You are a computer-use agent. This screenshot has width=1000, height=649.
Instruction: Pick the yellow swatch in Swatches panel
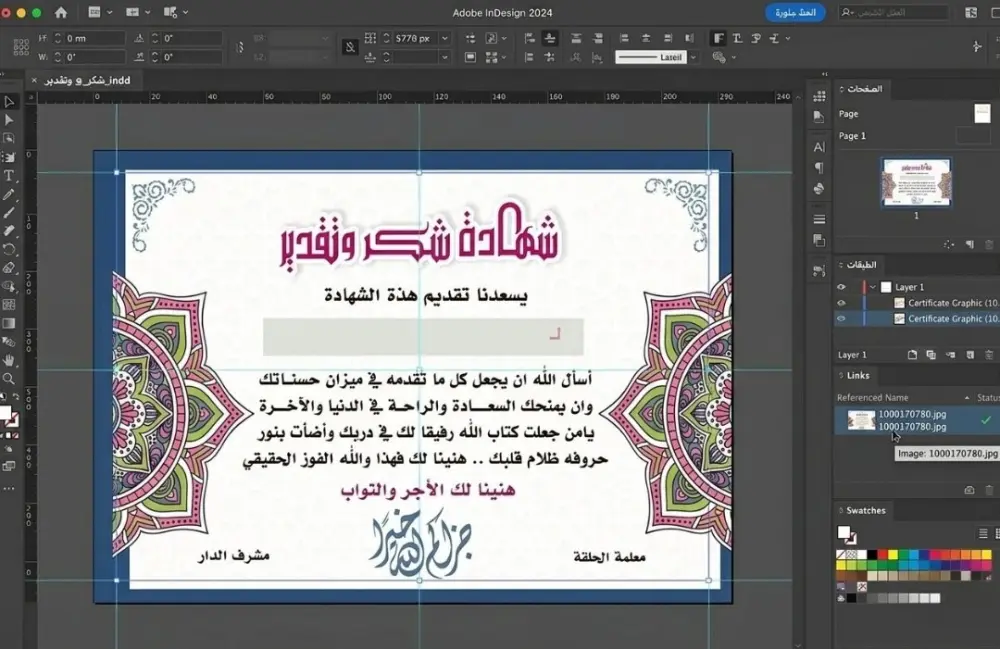[893, 555]
